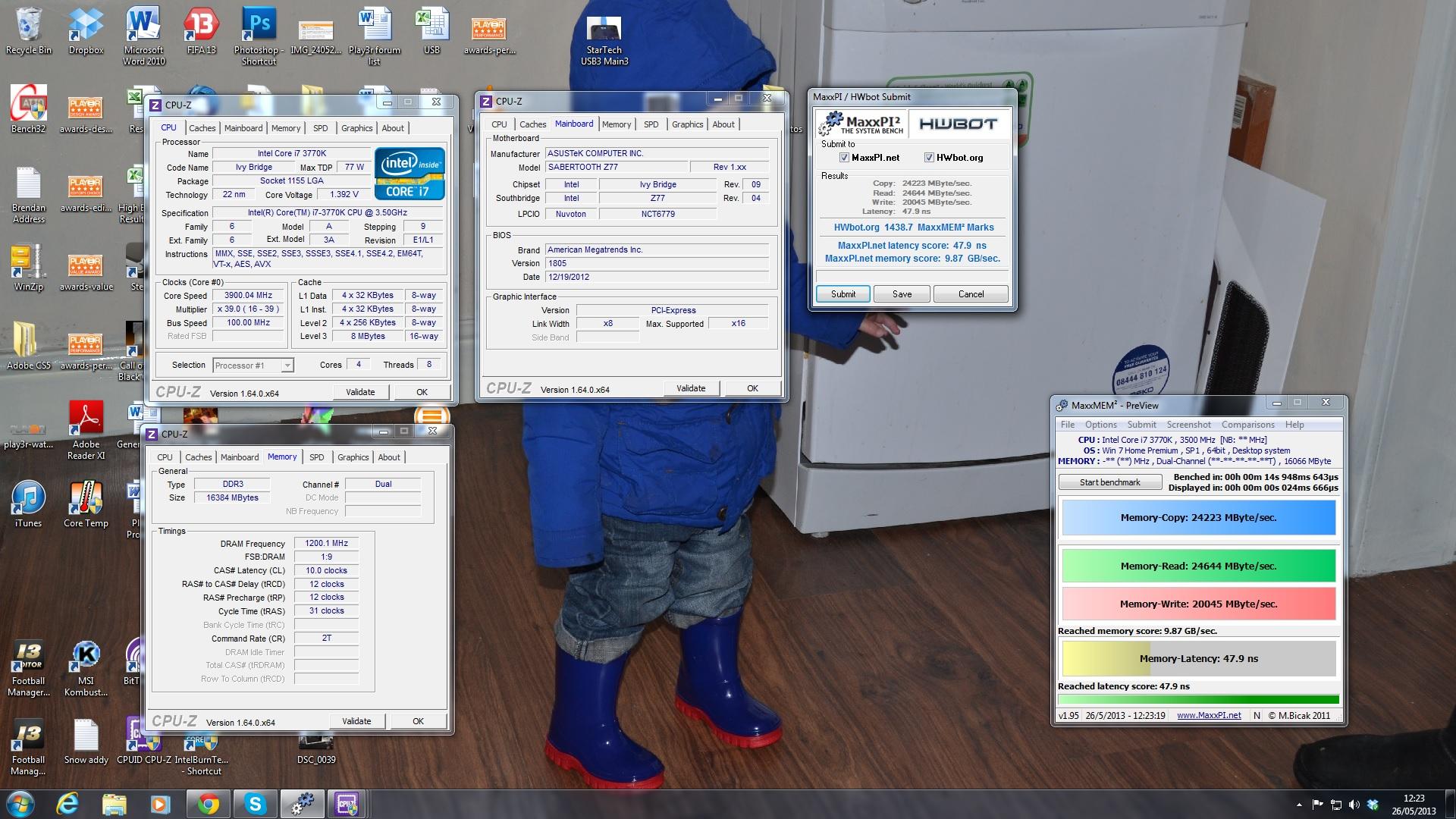Click the Memory-Latency result bar

coord(1198,659)
